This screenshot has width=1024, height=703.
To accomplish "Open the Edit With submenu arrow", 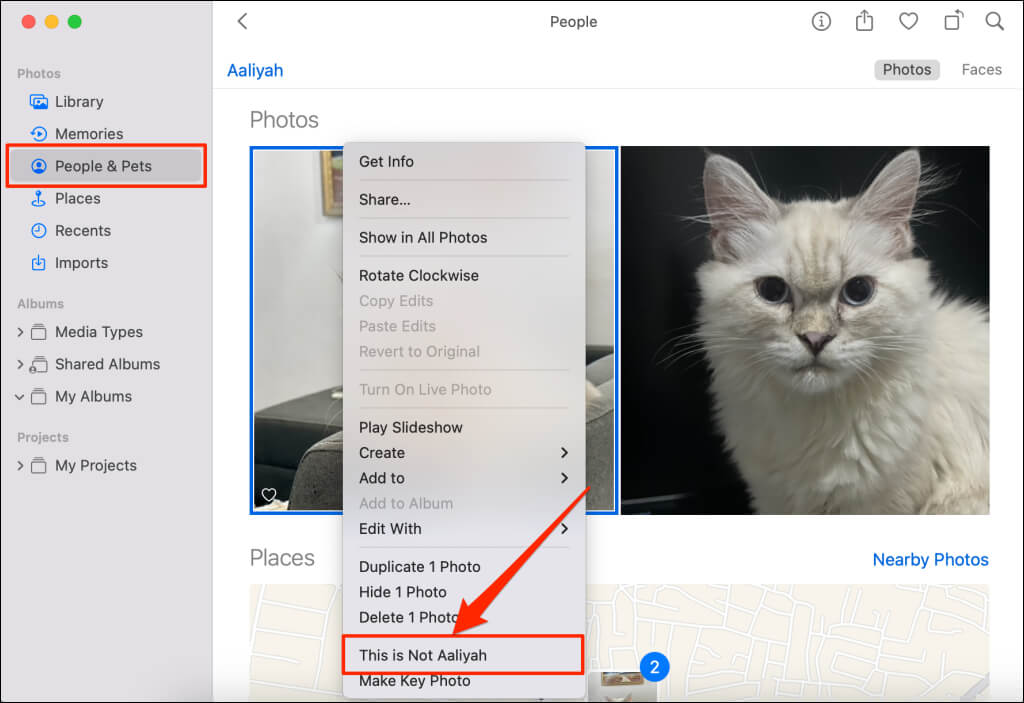I will click(564, 529).
